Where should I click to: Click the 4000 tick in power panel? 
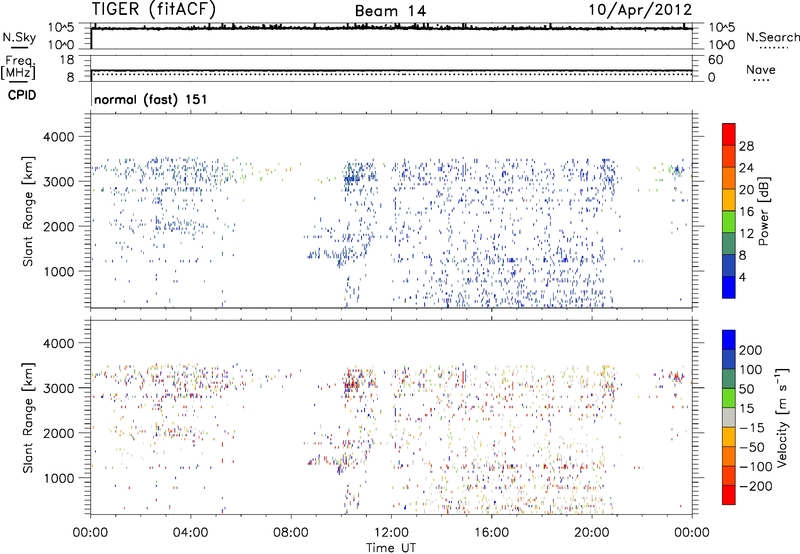[58, 137]
